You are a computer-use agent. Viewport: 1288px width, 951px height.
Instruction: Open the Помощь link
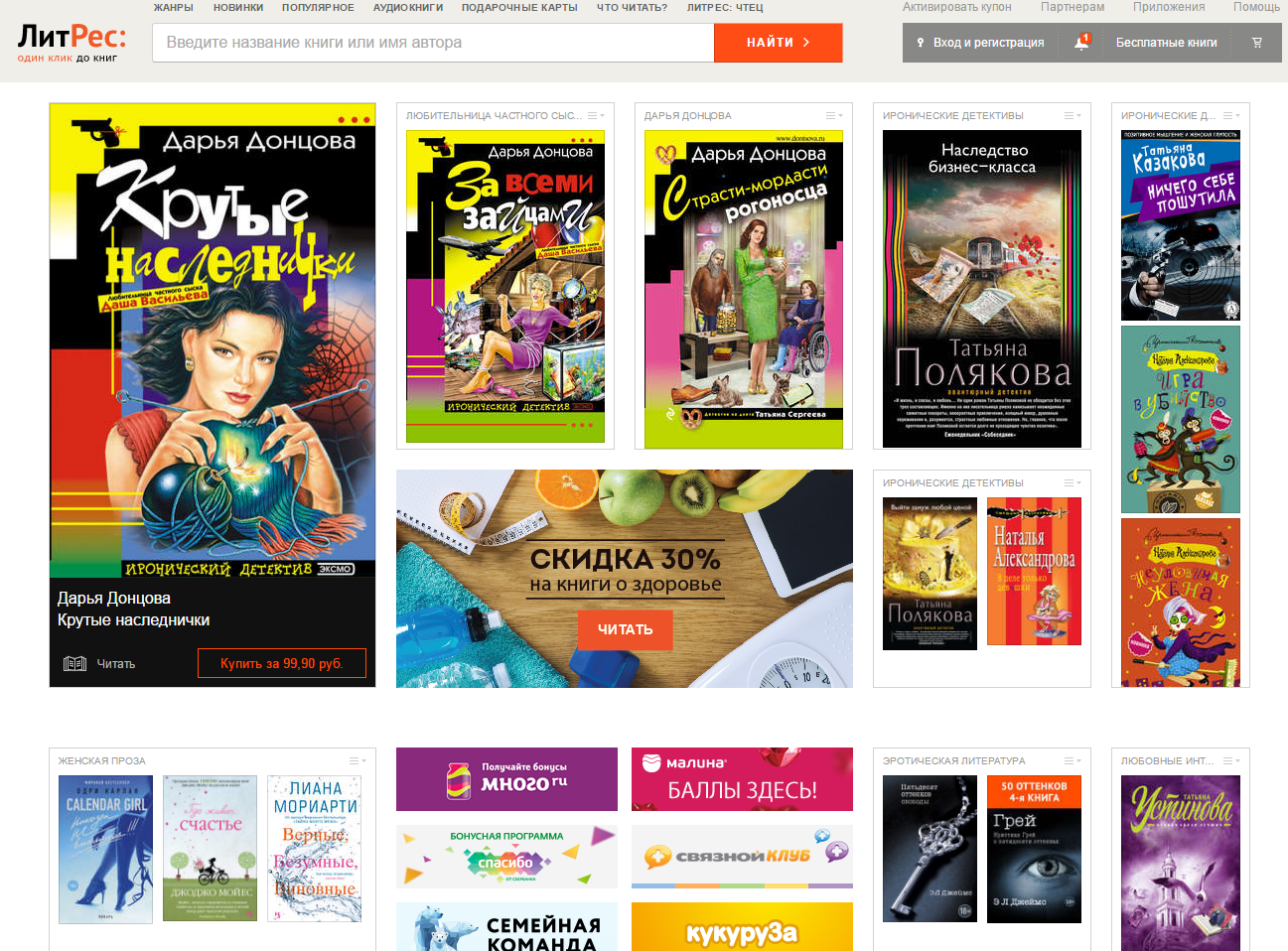pos(1256,7)
